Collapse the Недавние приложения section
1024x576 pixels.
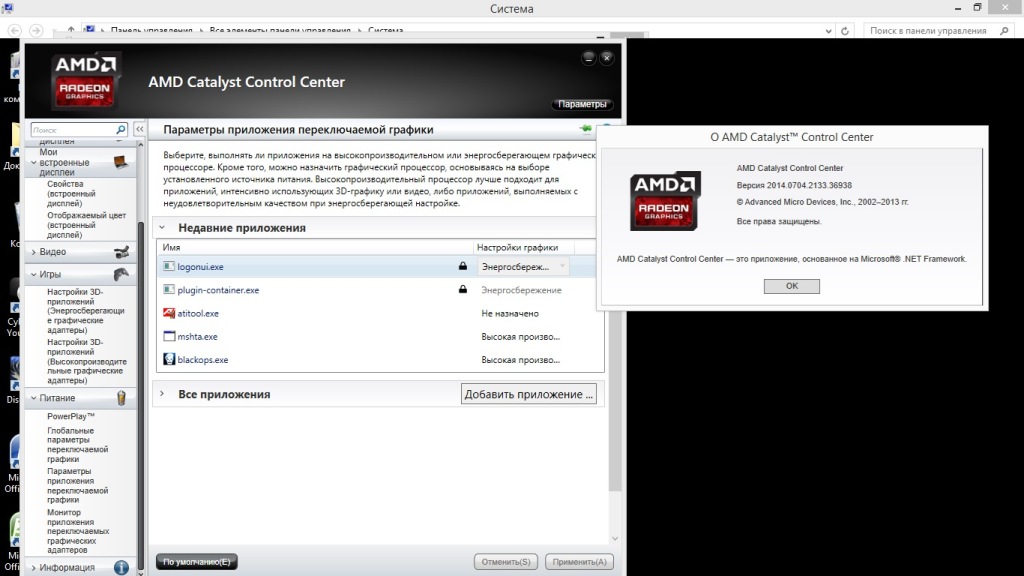[163, 228]
